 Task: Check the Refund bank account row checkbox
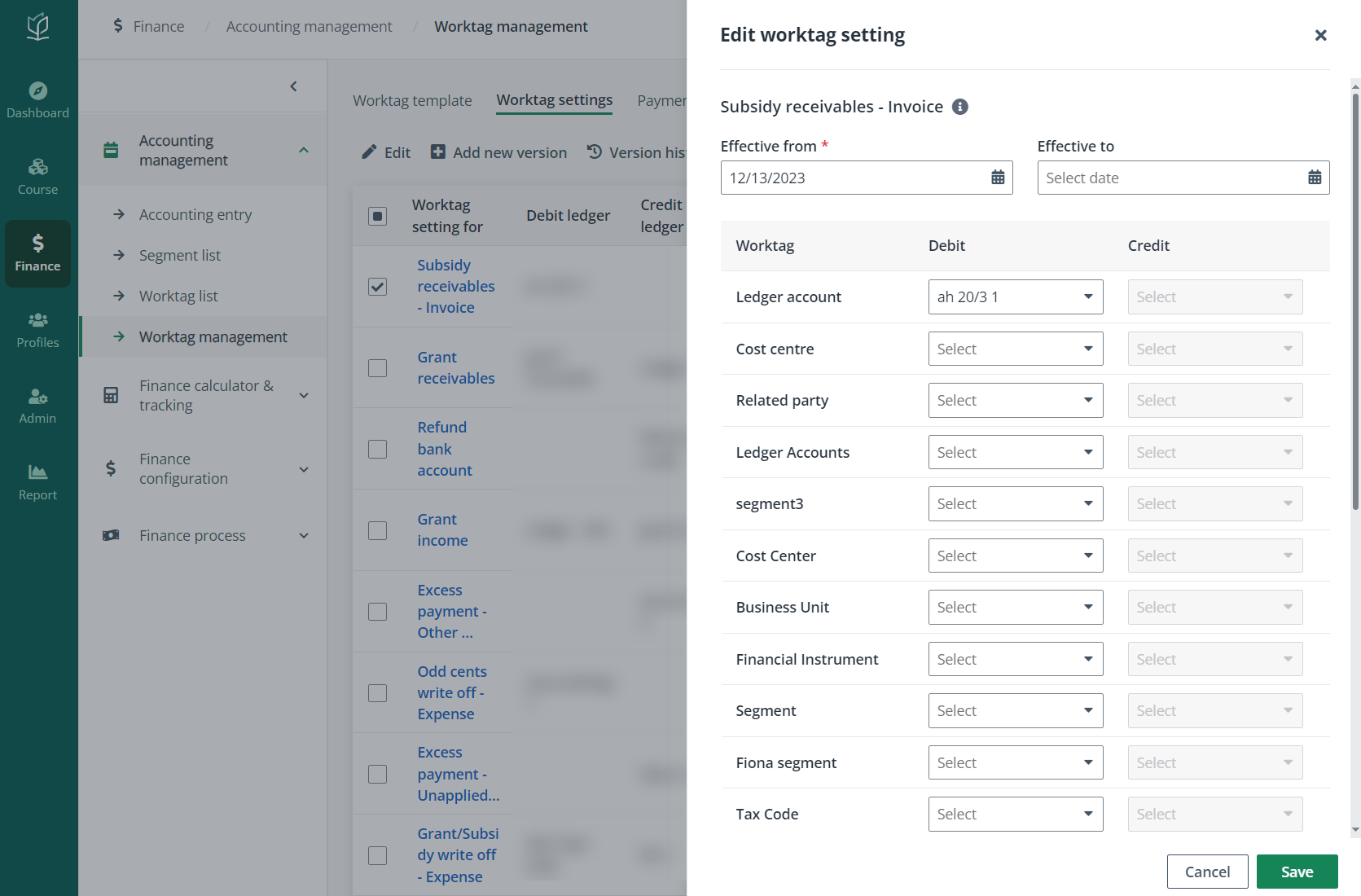[x=378, y=449]
